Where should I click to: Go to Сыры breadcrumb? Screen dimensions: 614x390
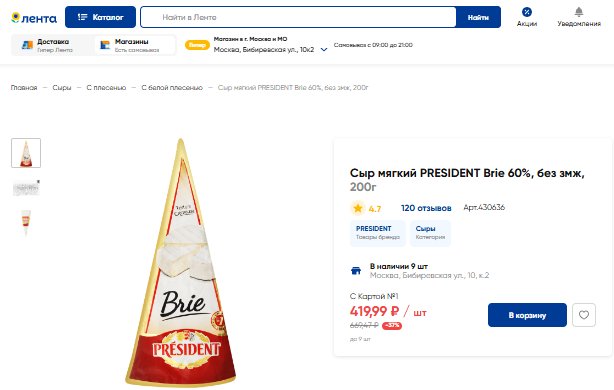(x=62, y=88)
